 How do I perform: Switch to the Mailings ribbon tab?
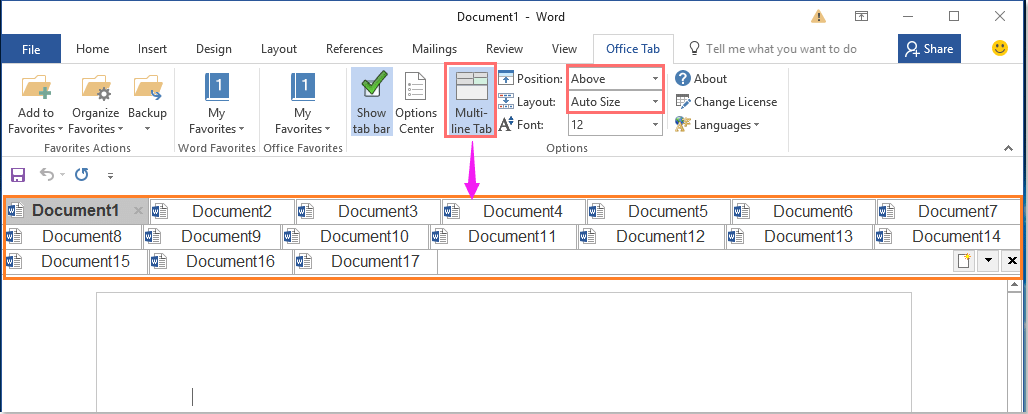[434, 49]
